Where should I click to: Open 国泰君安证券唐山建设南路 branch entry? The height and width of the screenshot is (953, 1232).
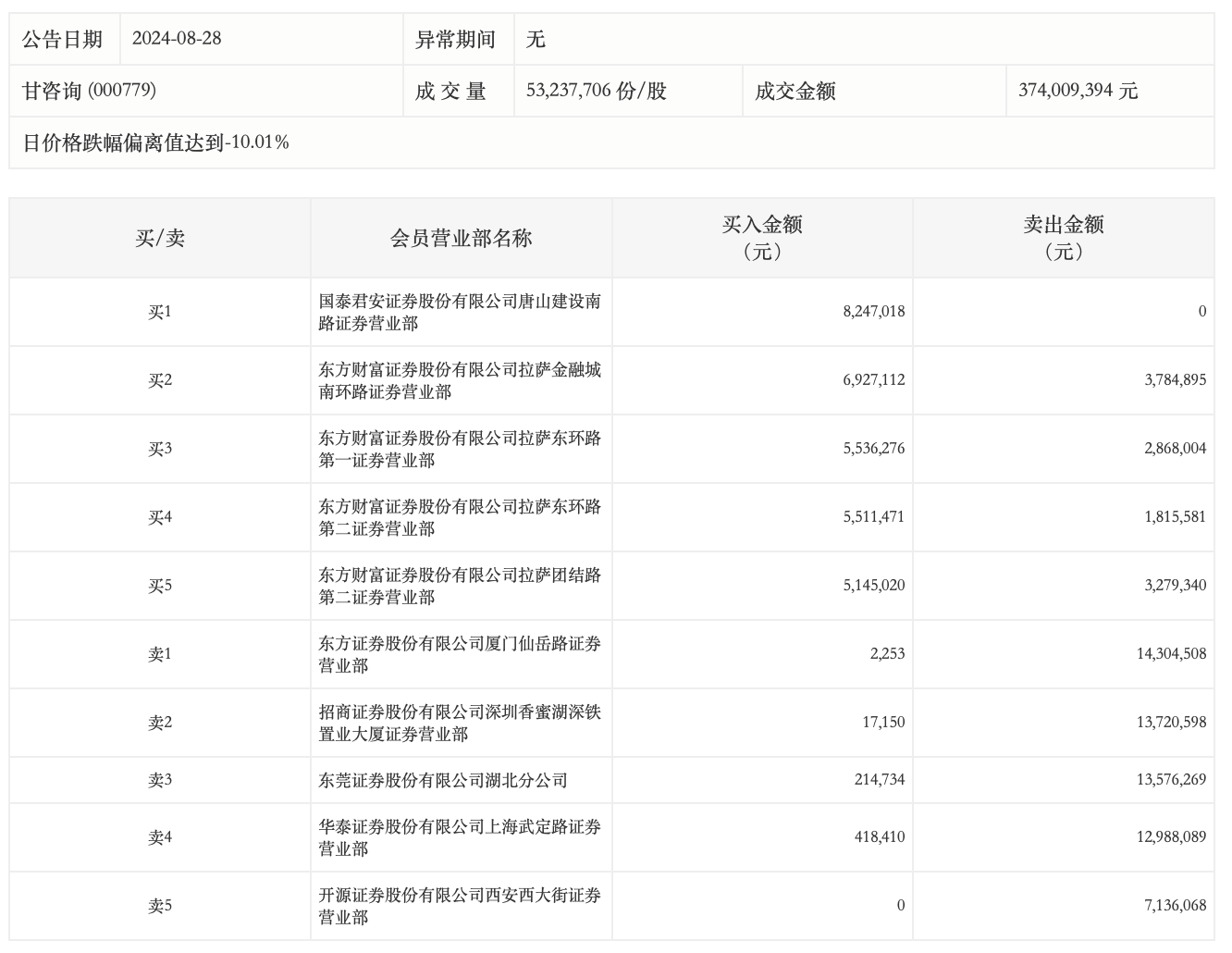pyautogui.click(x=460, y=313)
